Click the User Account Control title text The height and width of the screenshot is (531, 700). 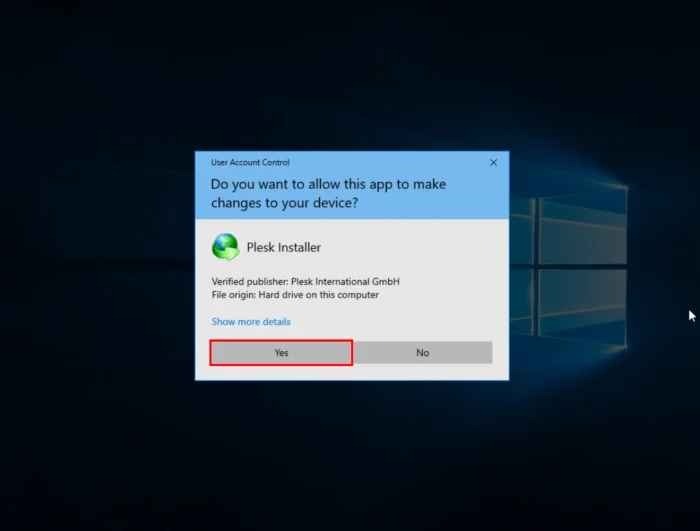click(250, 163)
